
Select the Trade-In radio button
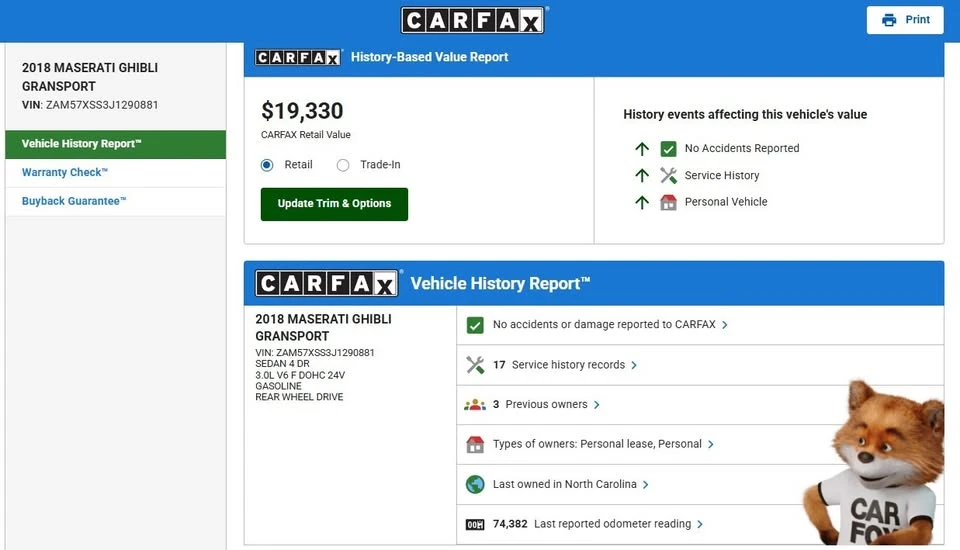343,165
